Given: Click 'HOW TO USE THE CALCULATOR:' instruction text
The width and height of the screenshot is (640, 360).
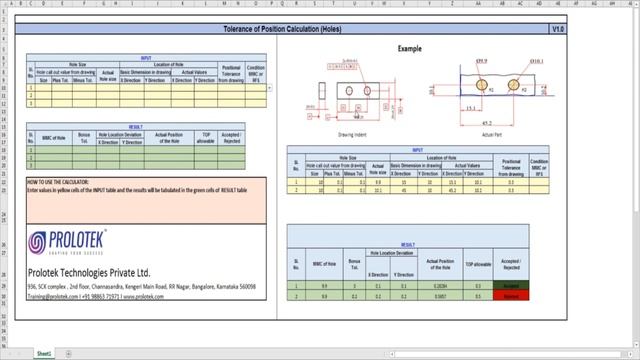Looking at the screenshot, I should click(58, 182).
